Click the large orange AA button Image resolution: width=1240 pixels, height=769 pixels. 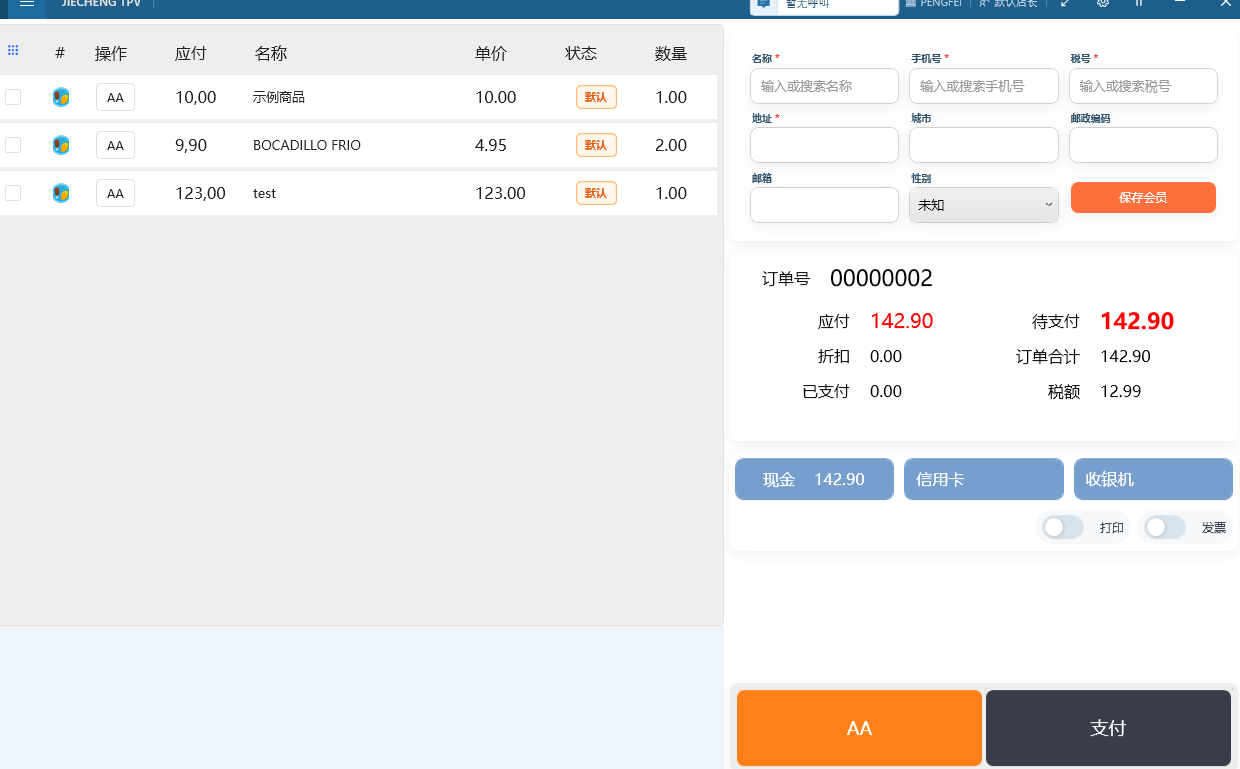tap(859, 728)
